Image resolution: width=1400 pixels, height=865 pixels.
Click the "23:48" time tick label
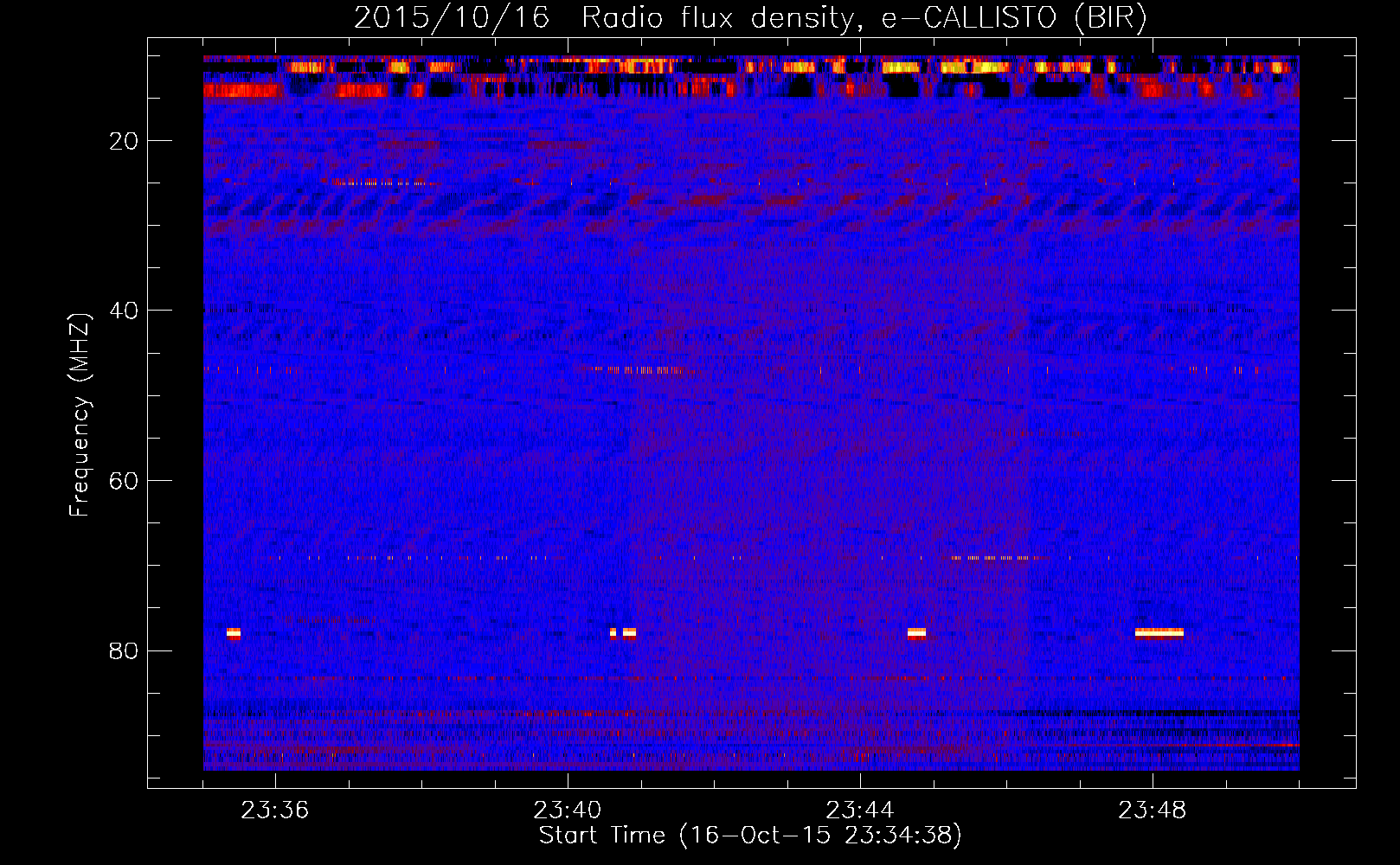[1153, 811]
